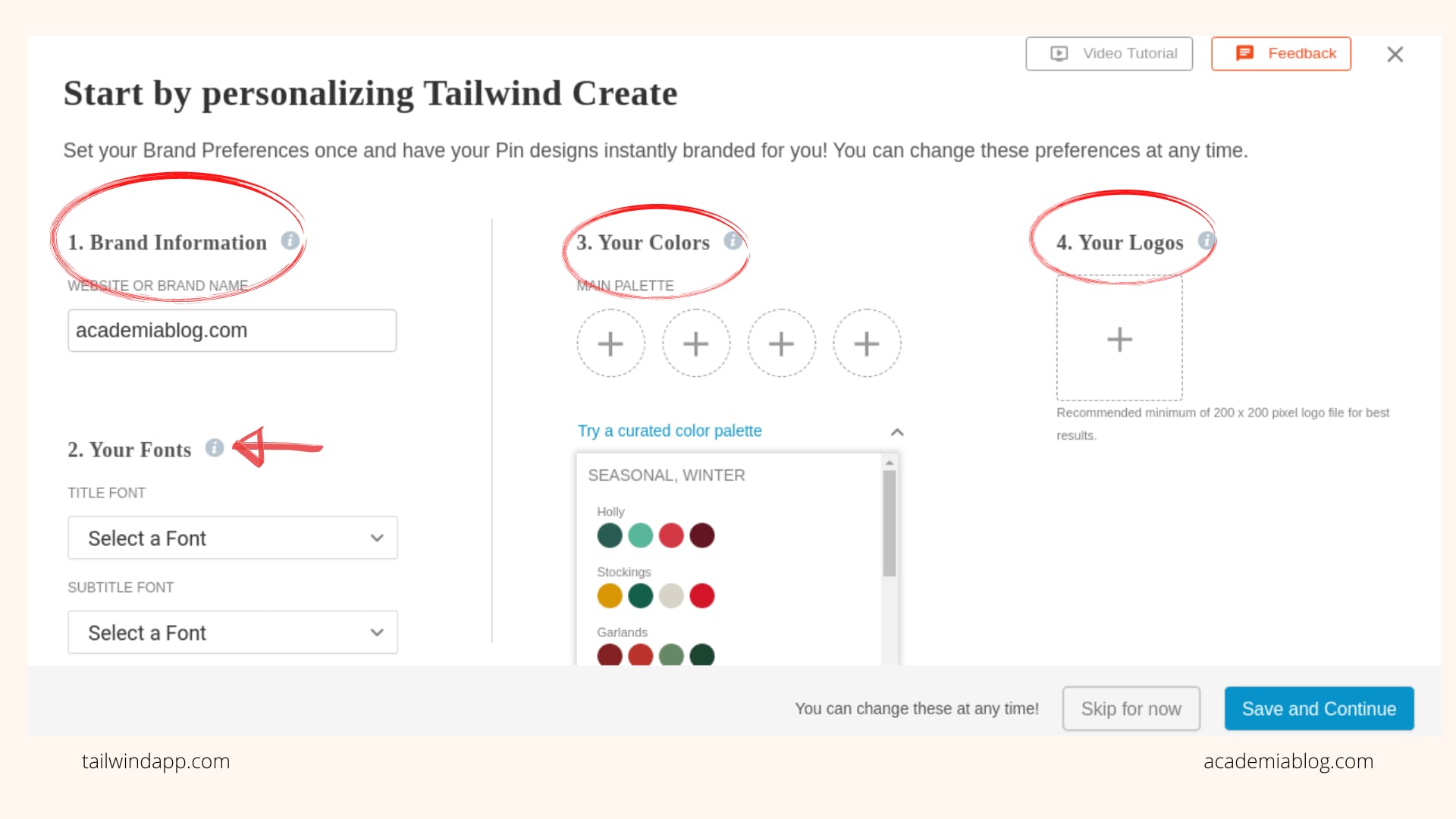Select the Stockings palette label
Image resolution: width=1456 pixels, height=819 pixels.
pos(623,572)
